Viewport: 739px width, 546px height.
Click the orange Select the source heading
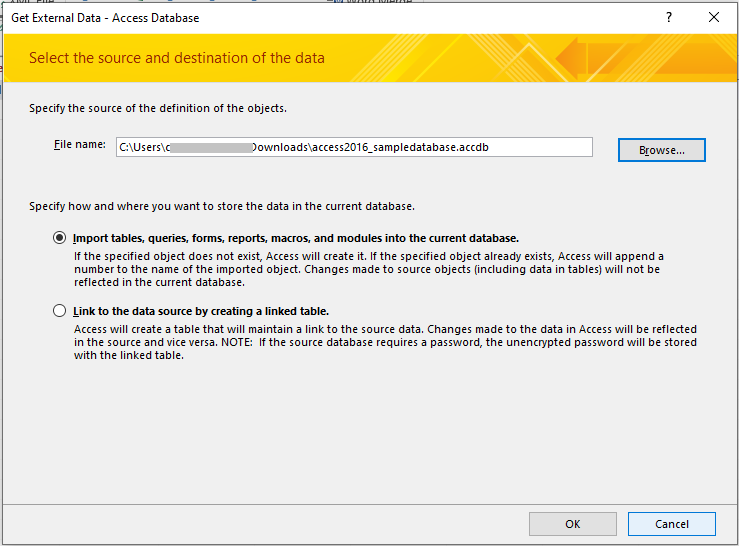[177, 58]
